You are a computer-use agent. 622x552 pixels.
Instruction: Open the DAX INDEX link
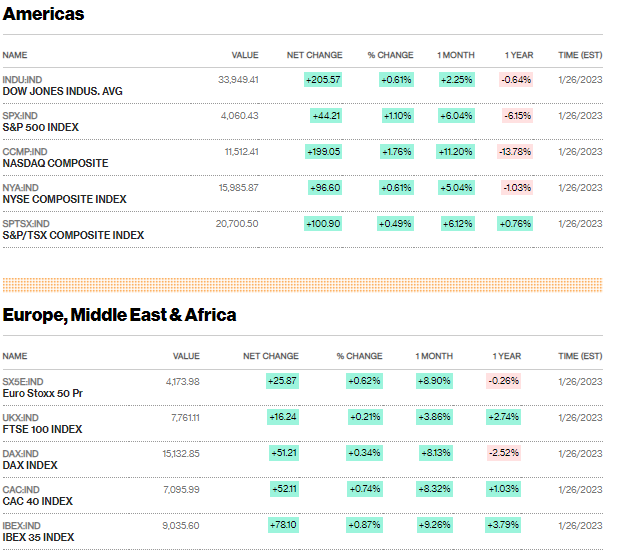pos(30,465)
